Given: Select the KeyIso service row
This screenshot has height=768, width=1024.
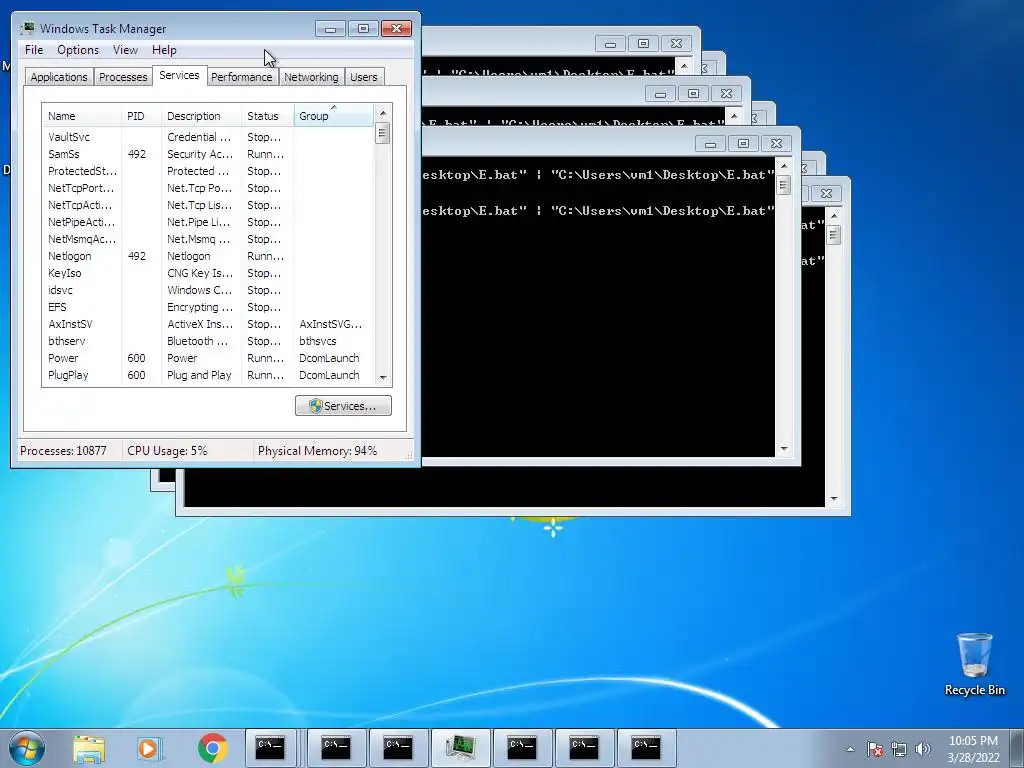Looking at the screenshot, I should point(208,273).
